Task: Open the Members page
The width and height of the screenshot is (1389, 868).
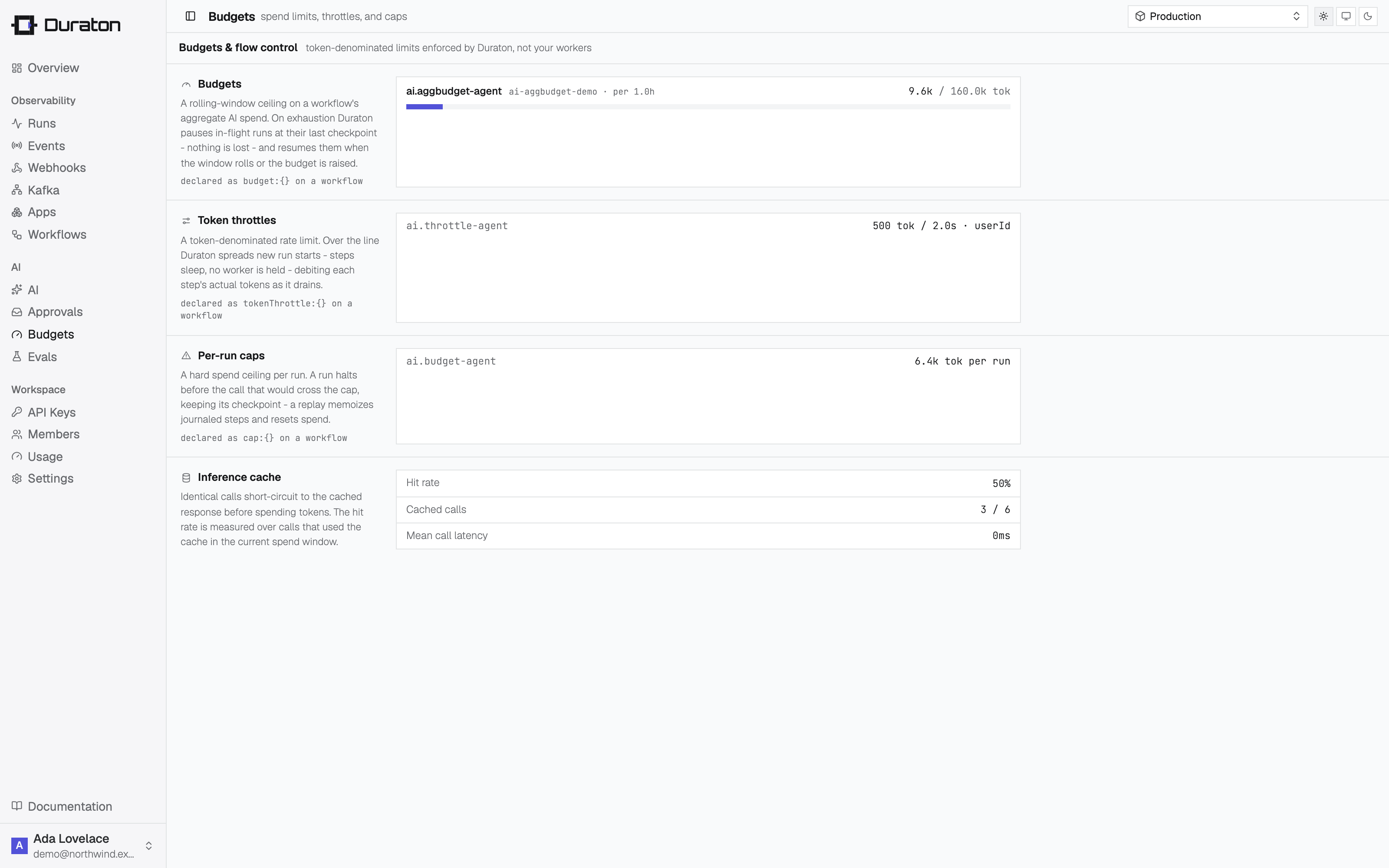Action: (x=54, y=434)
